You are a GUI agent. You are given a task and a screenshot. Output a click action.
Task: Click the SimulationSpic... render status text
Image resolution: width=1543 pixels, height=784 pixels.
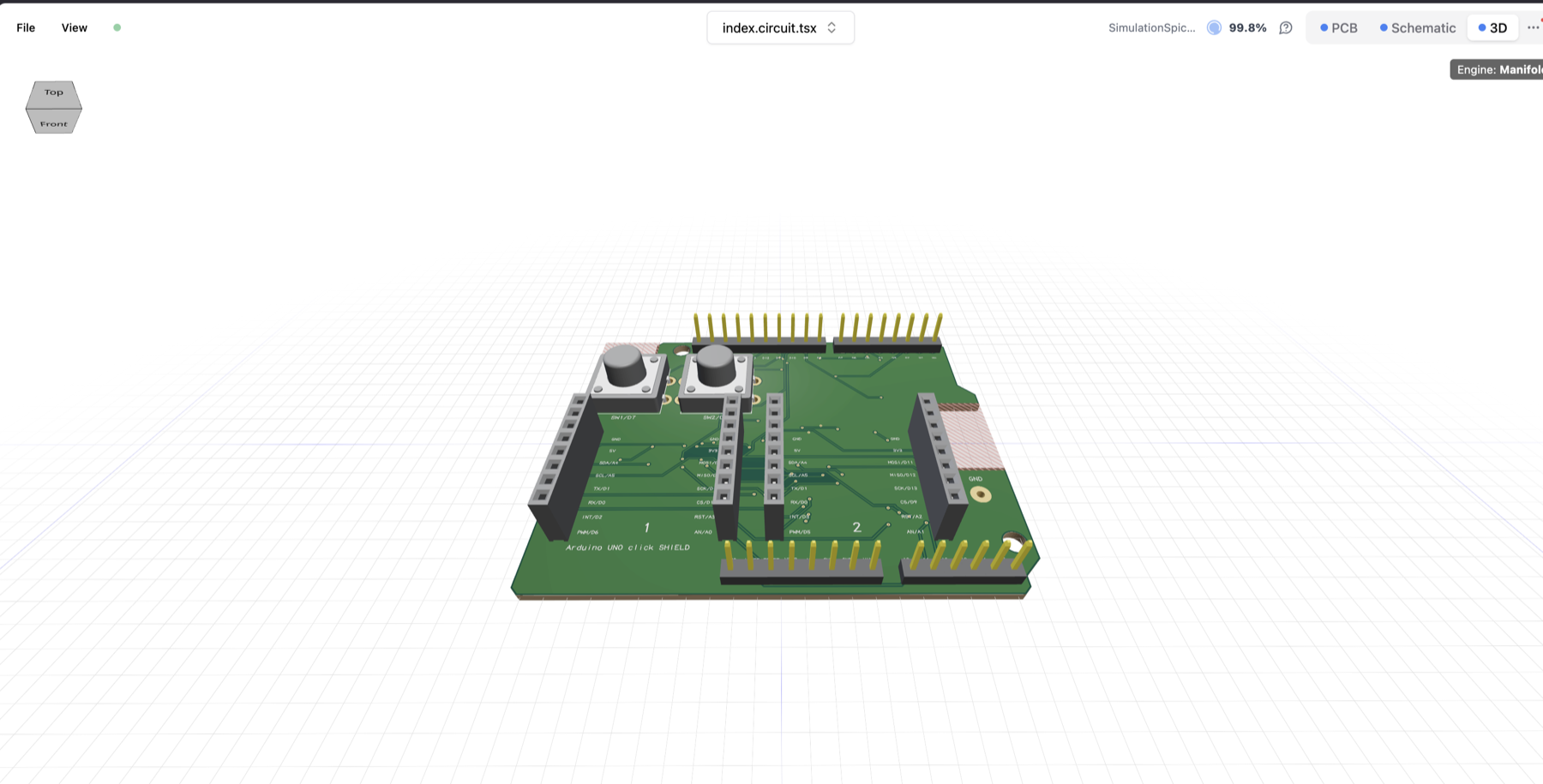click(x=1151, y=27)
